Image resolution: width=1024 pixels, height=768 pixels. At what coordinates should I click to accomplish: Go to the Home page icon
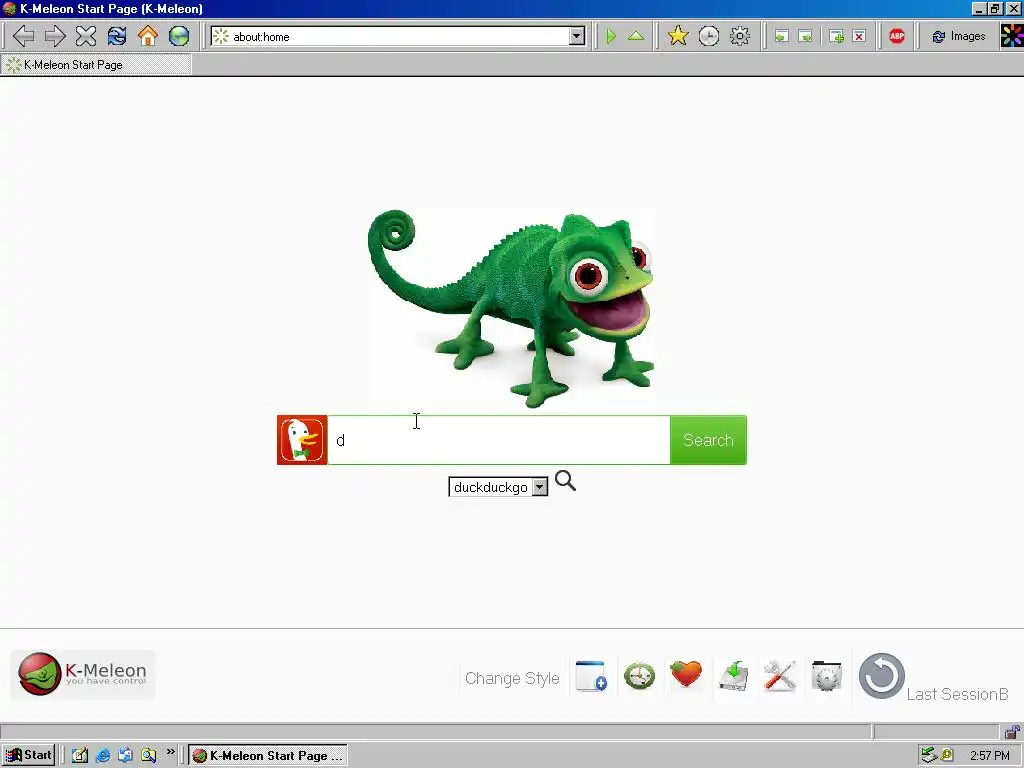148,36
